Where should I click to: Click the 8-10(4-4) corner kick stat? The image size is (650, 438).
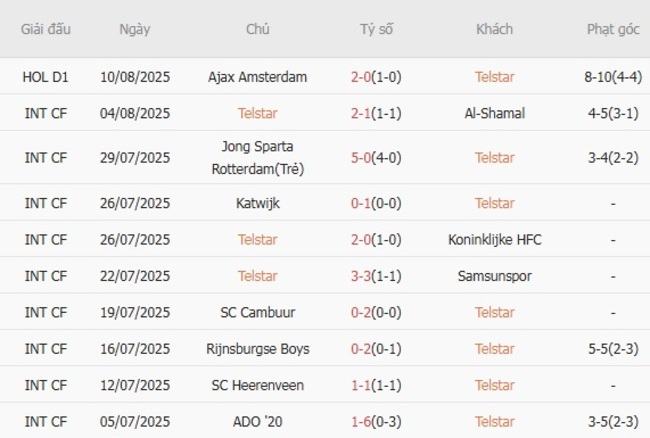tap(613, 76)
